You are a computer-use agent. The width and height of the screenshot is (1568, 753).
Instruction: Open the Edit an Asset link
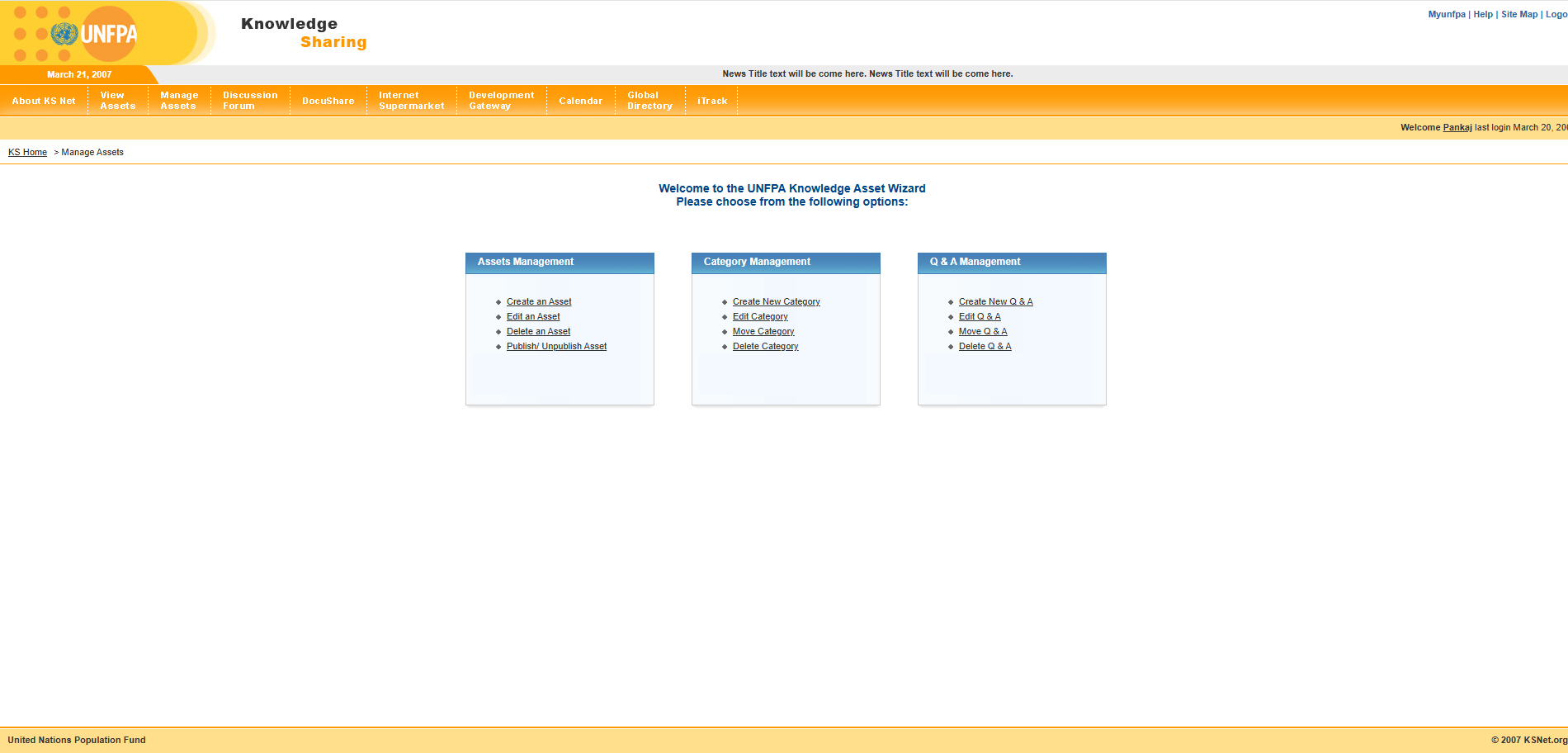(533, 317)
